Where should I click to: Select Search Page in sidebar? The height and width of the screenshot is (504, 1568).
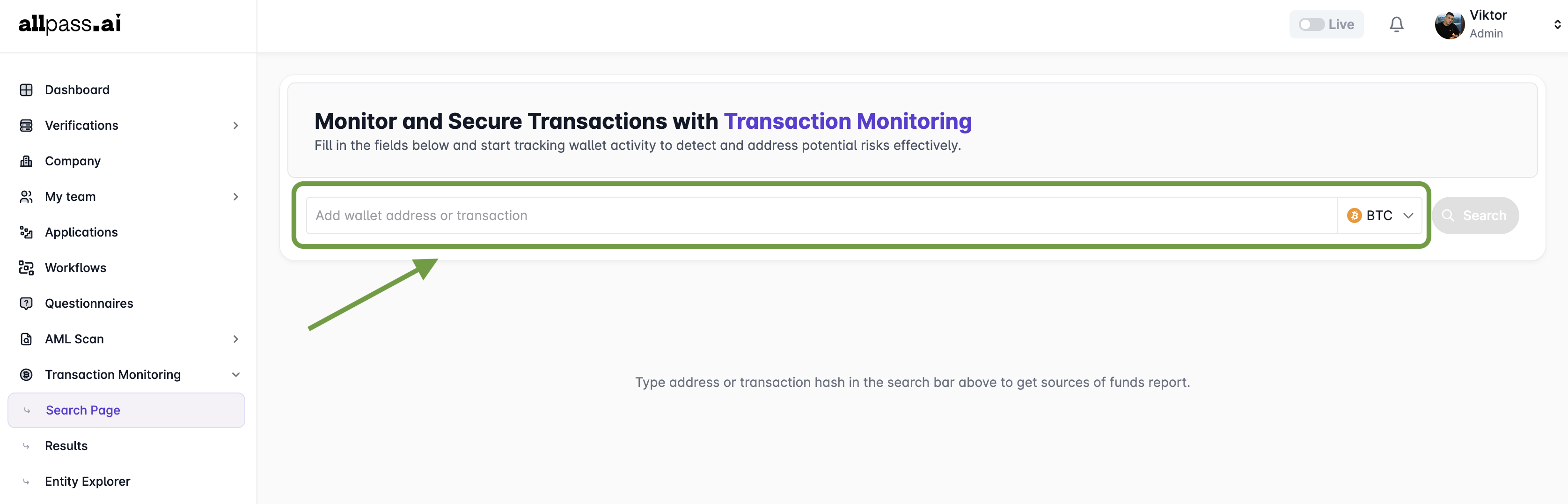click(83, 410)
